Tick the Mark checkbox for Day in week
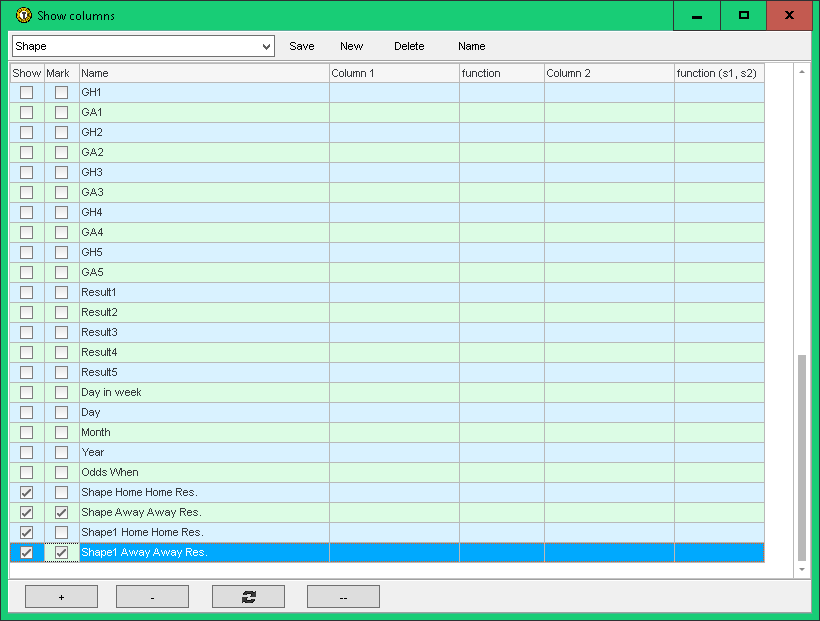Viewport: 820px width, 621px height. click(x=62, y=392)
